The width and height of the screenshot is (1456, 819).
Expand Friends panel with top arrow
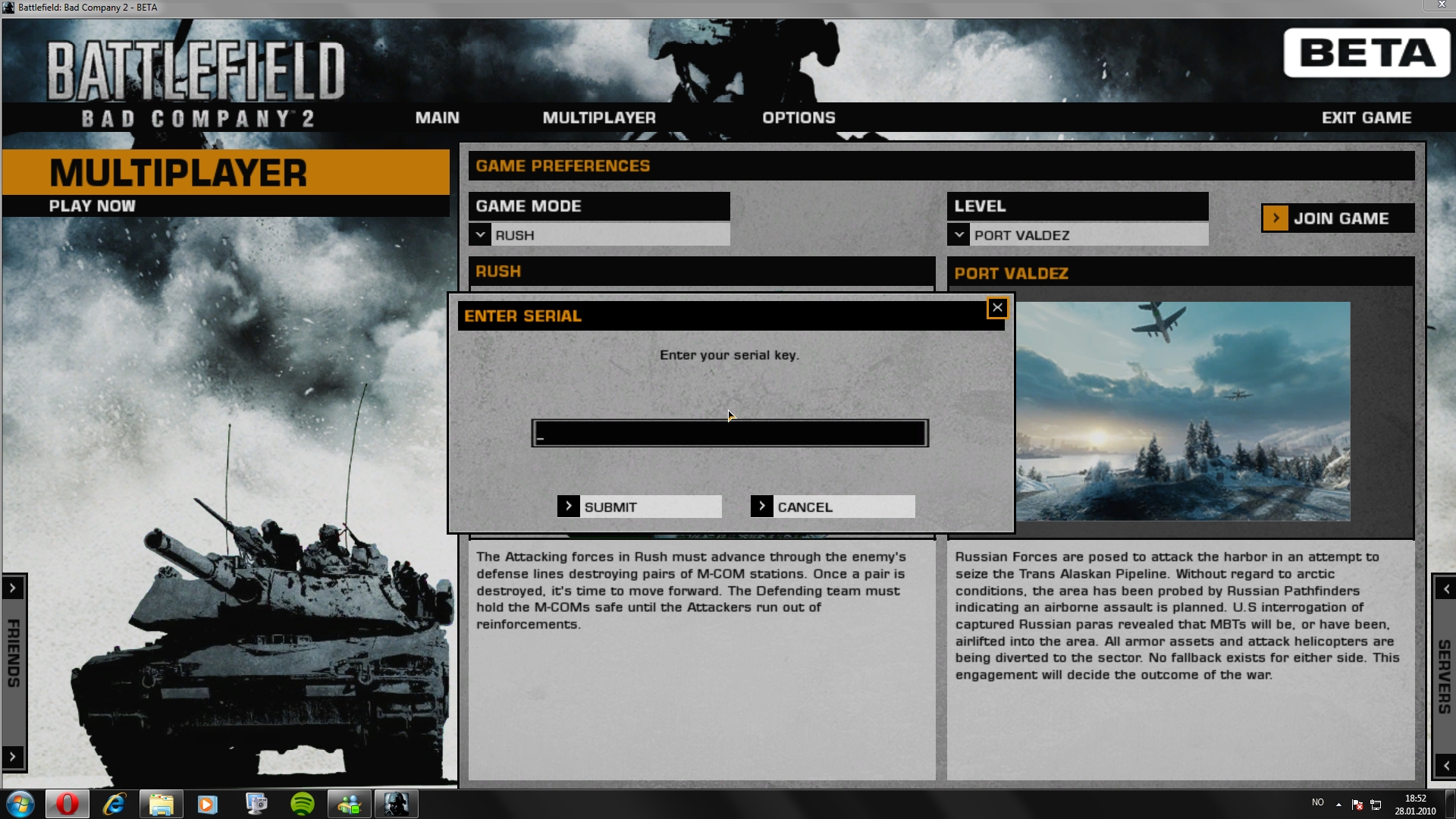pyautogui.click(x=13, y=588)
